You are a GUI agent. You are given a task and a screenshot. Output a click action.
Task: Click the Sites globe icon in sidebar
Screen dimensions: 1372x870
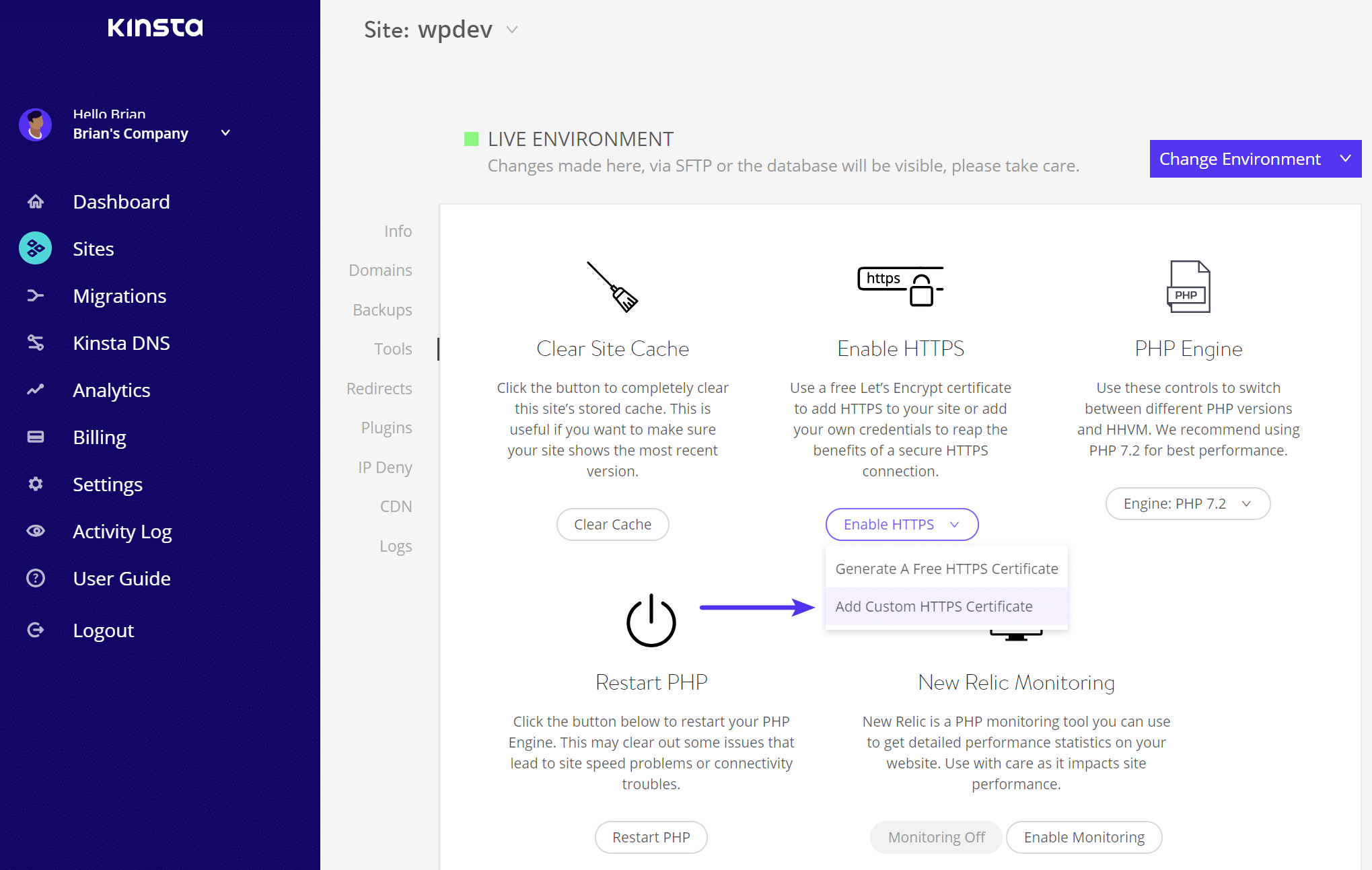tap(35, 248)
